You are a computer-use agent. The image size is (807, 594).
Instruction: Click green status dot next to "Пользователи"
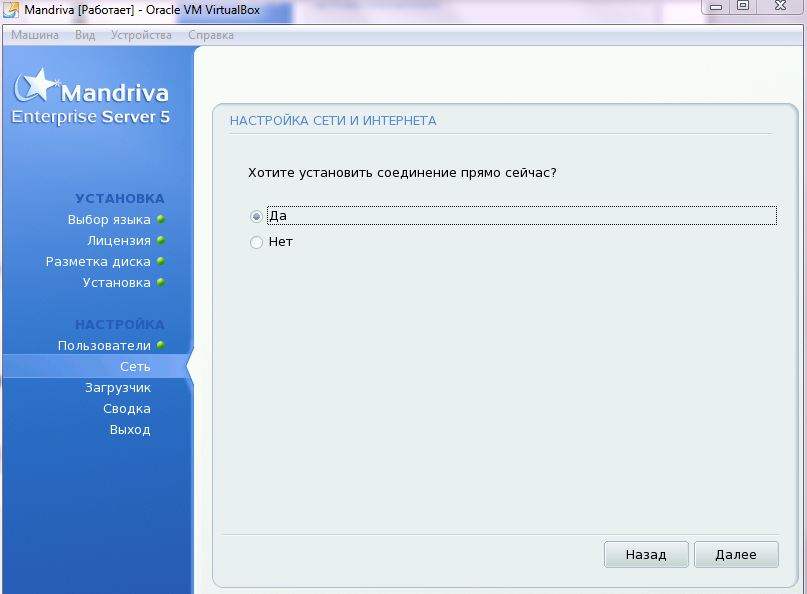[x=161, y=345]
